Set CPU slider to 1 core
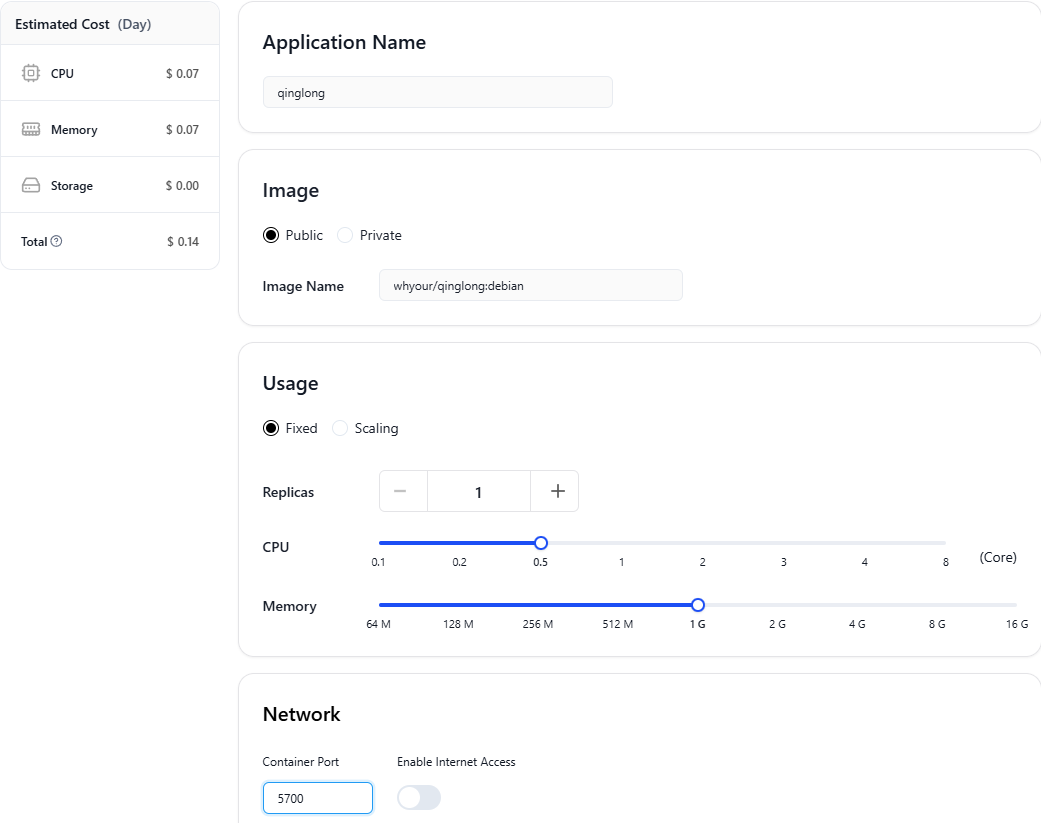The height and width of the screenshot is (823, 1041). [622, 543]
